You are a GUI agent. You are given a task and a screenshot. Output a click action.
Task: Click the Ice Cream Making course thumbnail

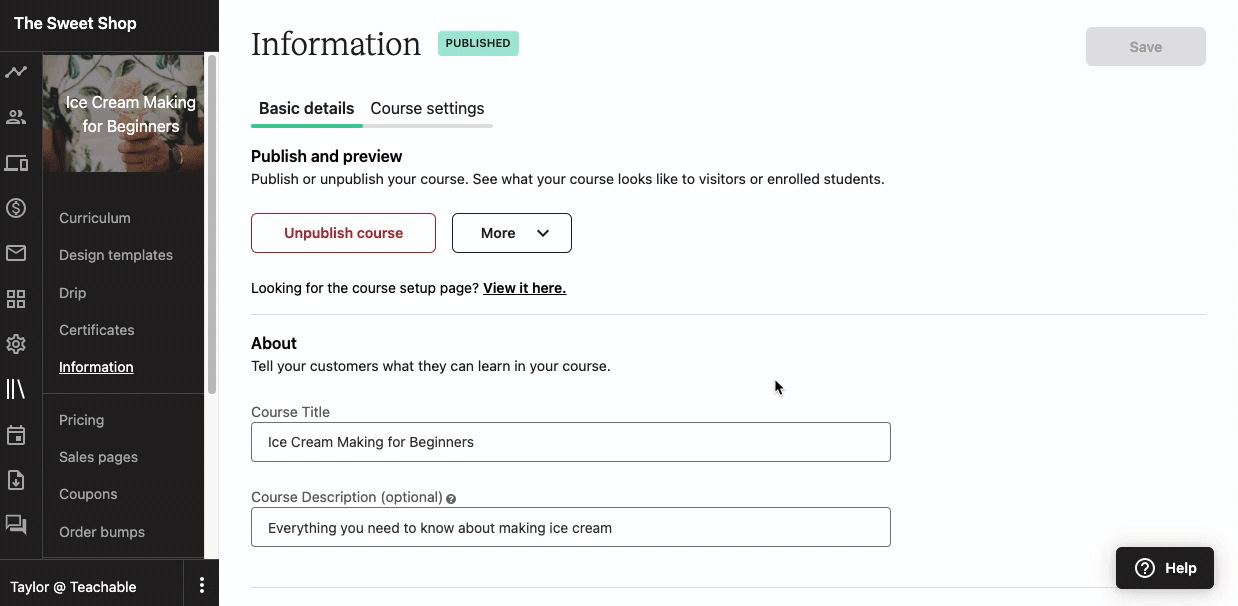coord(123,113)
